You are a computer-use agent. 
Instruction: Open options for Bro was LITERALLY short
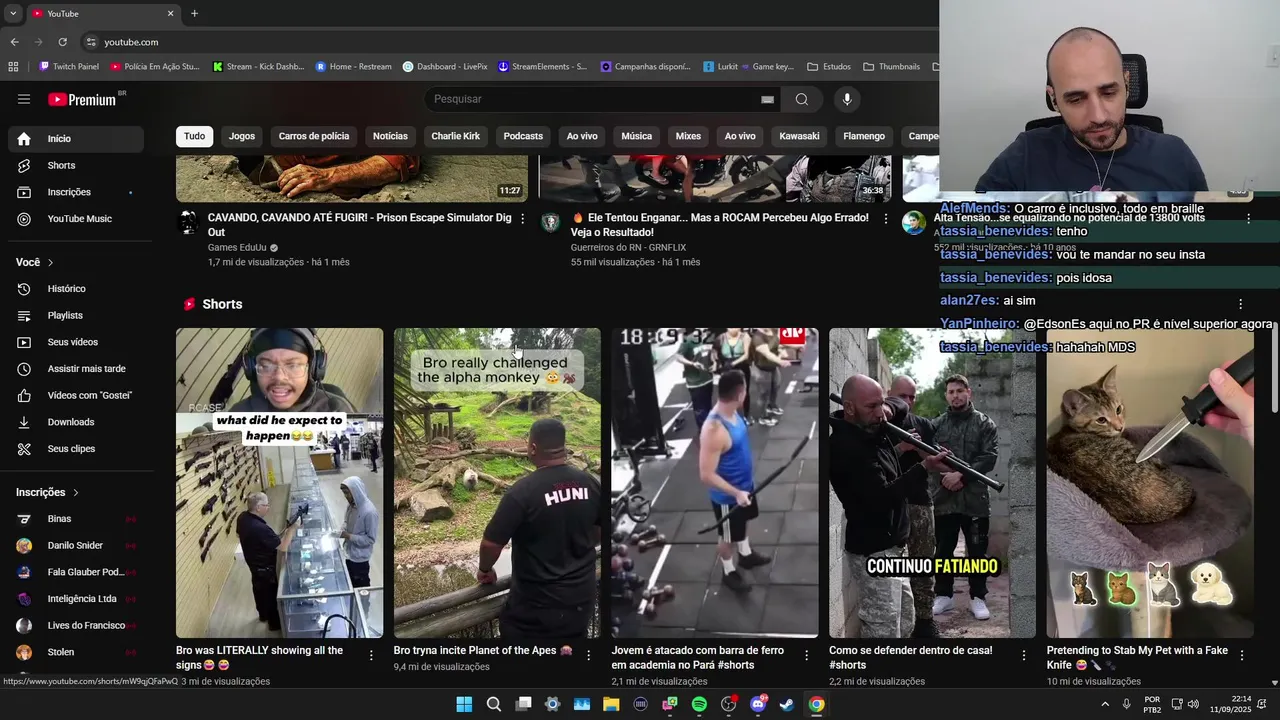[371, 655]
